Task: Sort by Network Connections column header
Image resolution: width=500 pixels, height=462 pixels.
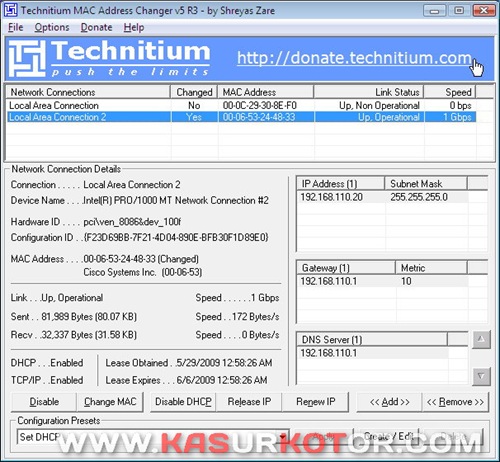Action: 88,92
